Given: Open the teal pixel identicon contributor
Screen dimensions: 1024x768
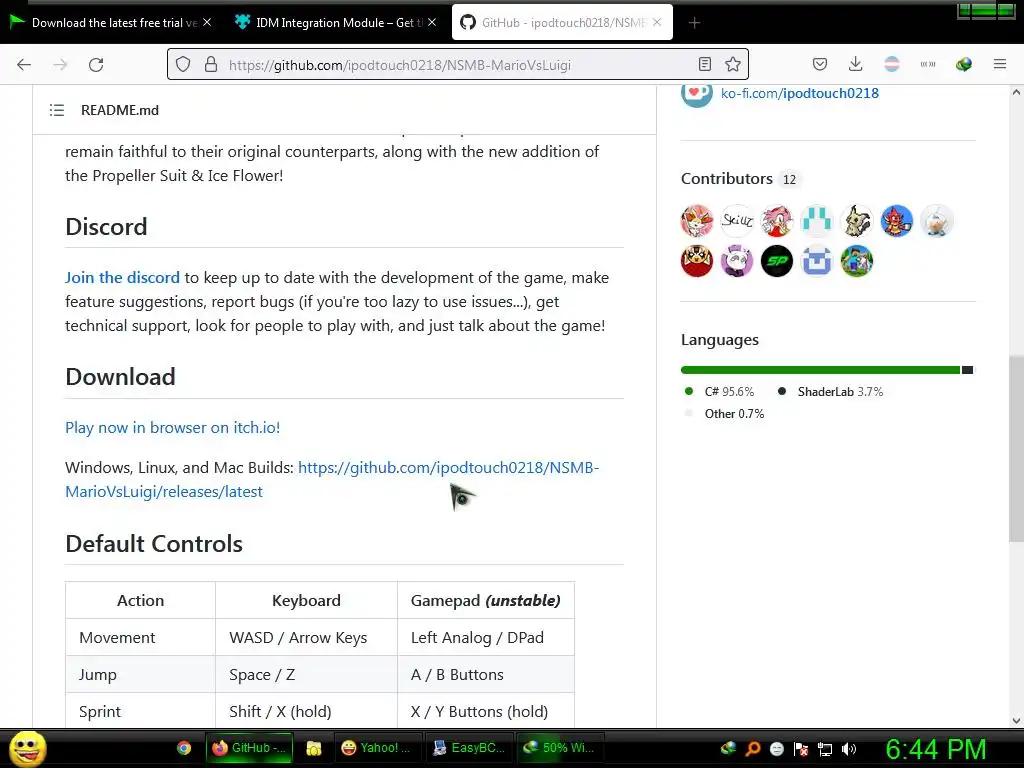Looking at the screenshot, I should click(816, 221).
